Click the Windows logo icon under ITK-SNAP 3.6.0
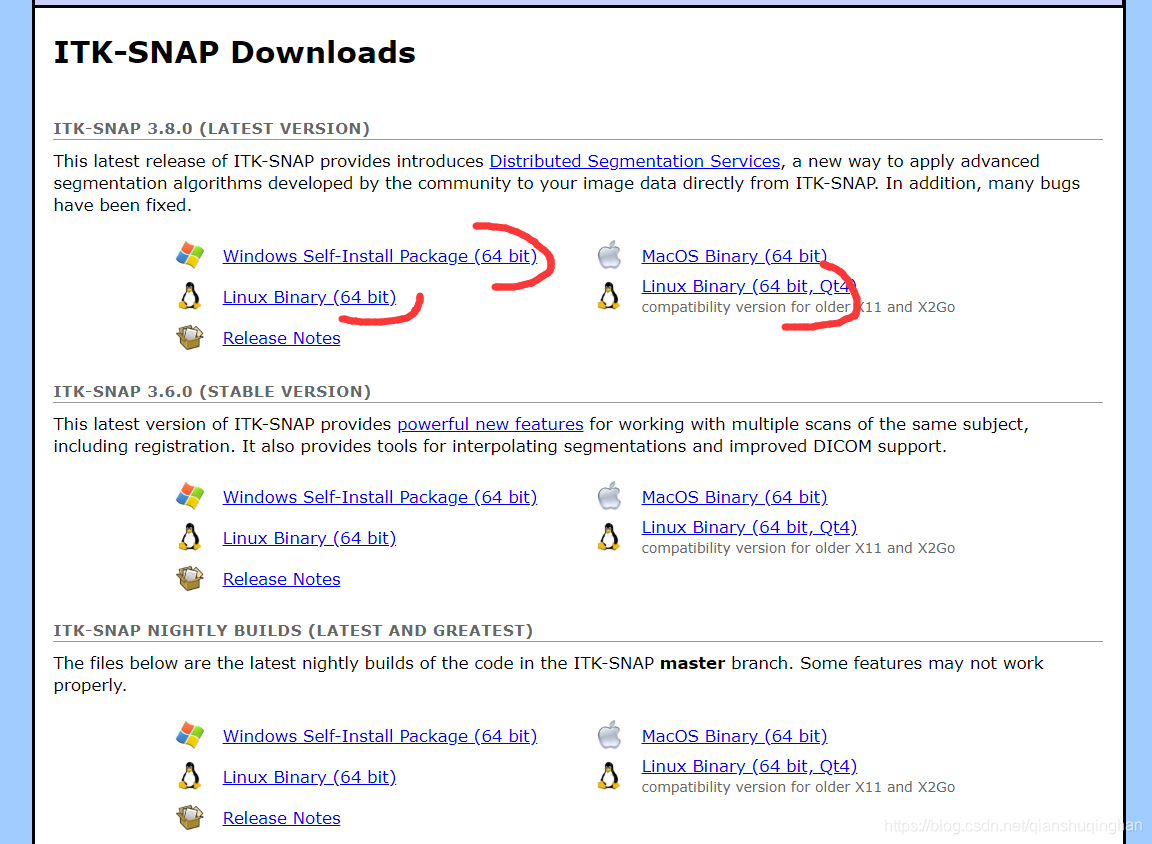Viewport: 1152px width, 844px height. 190,496
